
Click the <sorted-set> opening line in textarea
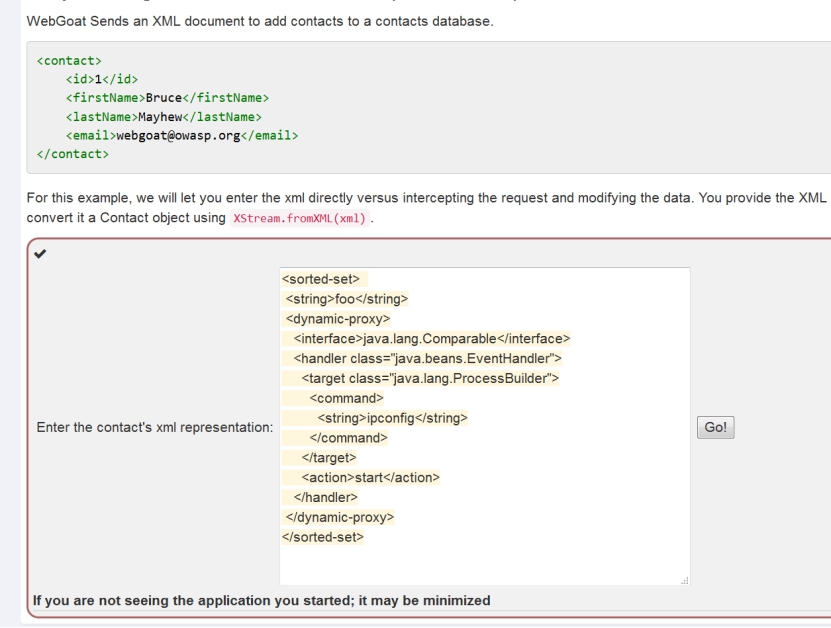[321, 279]
